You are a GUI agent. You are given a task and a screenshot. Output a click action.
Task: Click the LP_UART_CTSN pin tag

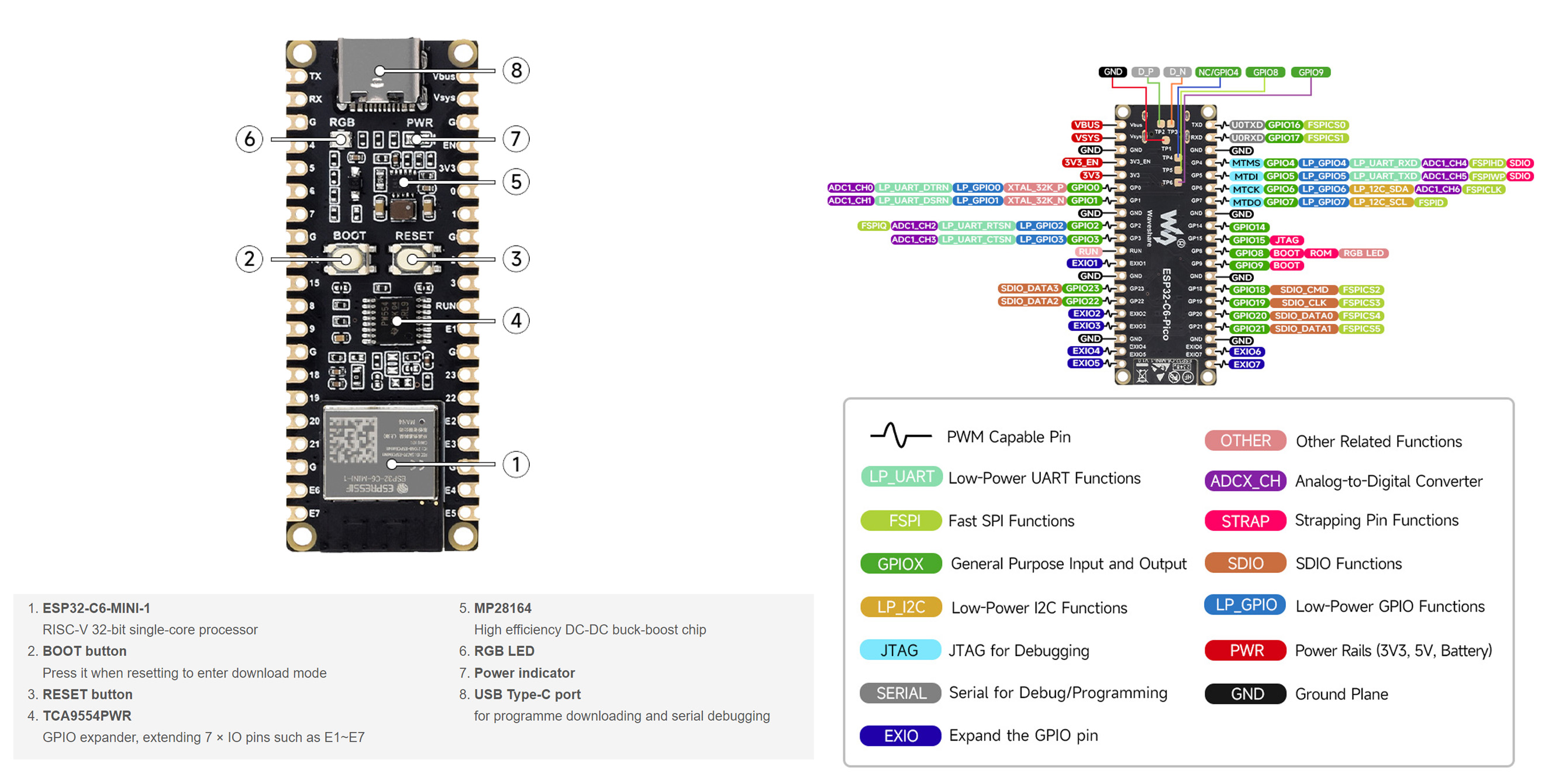click(x=977, y=240)
